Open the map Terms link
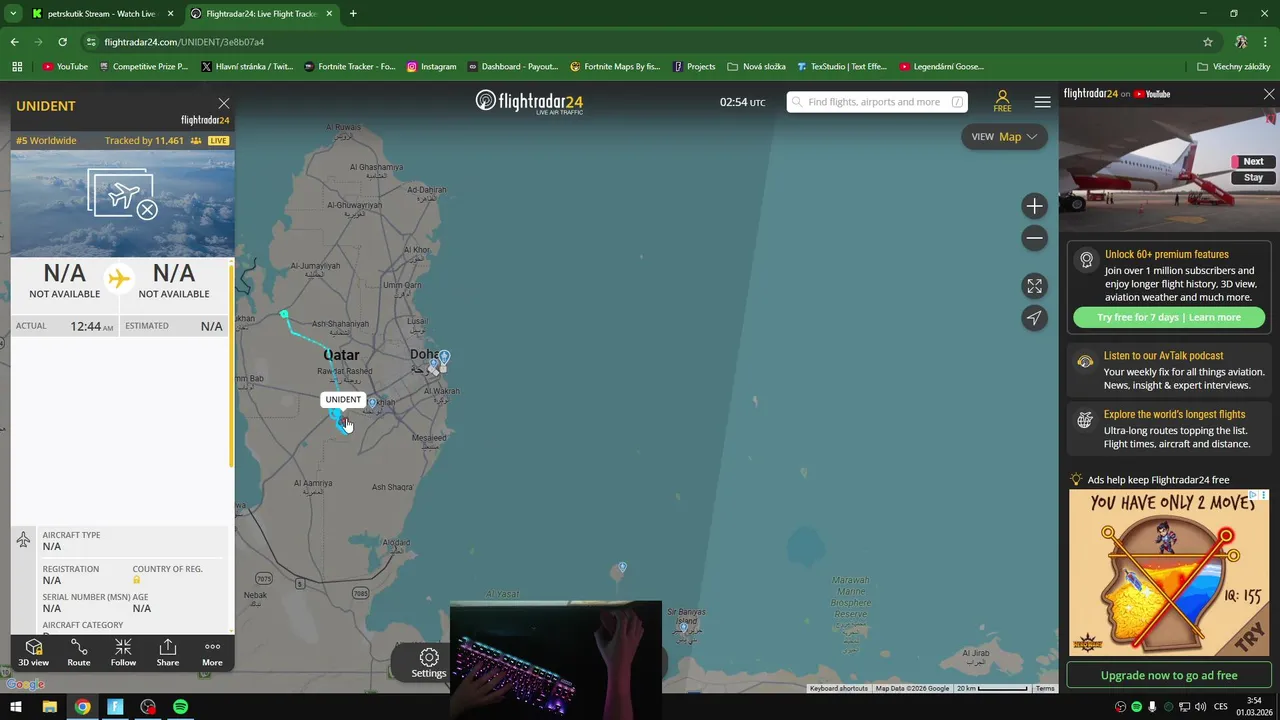The height and width of the screenshot is (720, 1280). (1045, 689)
